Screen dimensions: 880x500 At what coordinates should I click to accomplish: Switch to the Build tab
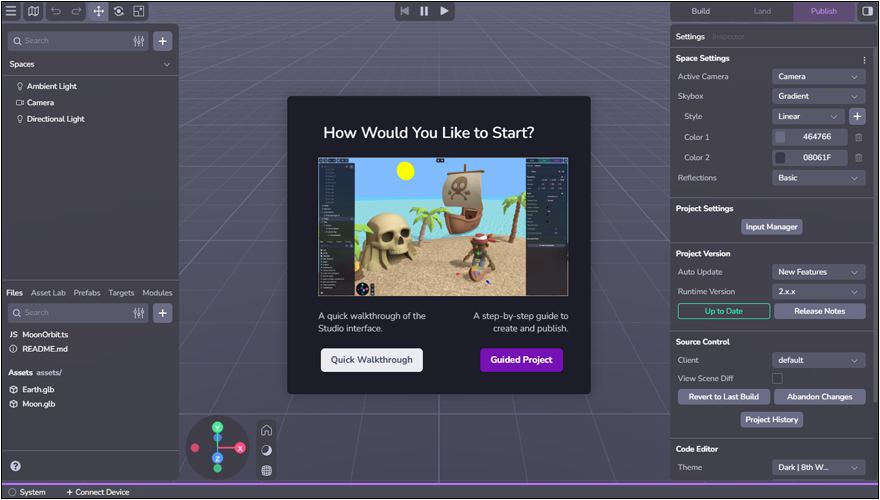point(701,11)
